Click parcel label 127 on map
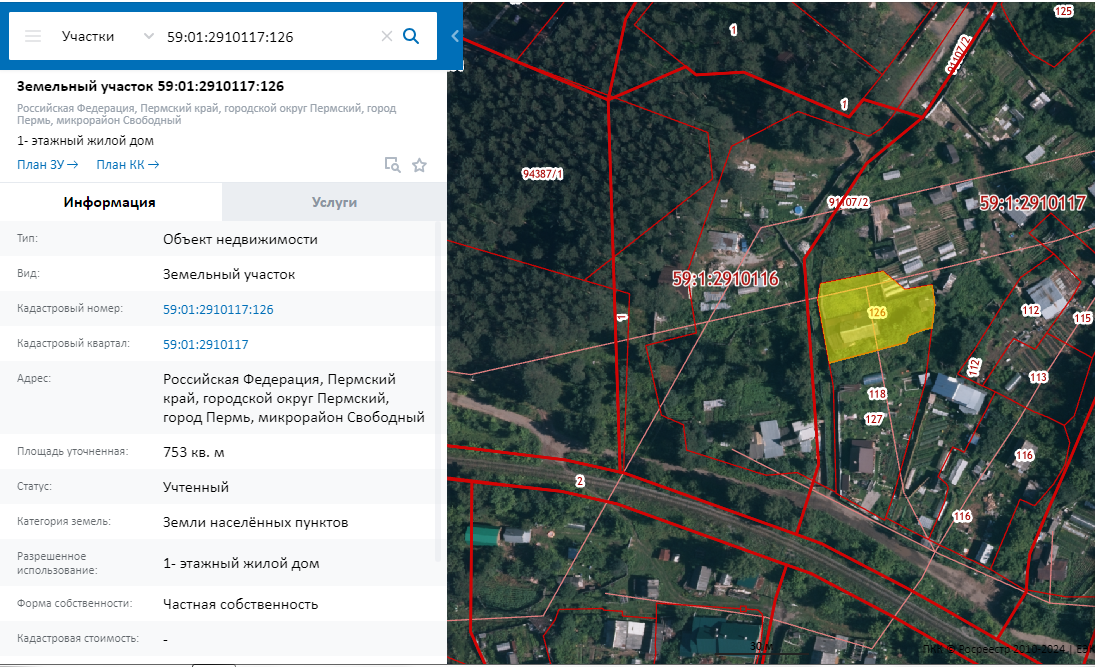Screen dimensions: 1095x667 coord(874,419)
